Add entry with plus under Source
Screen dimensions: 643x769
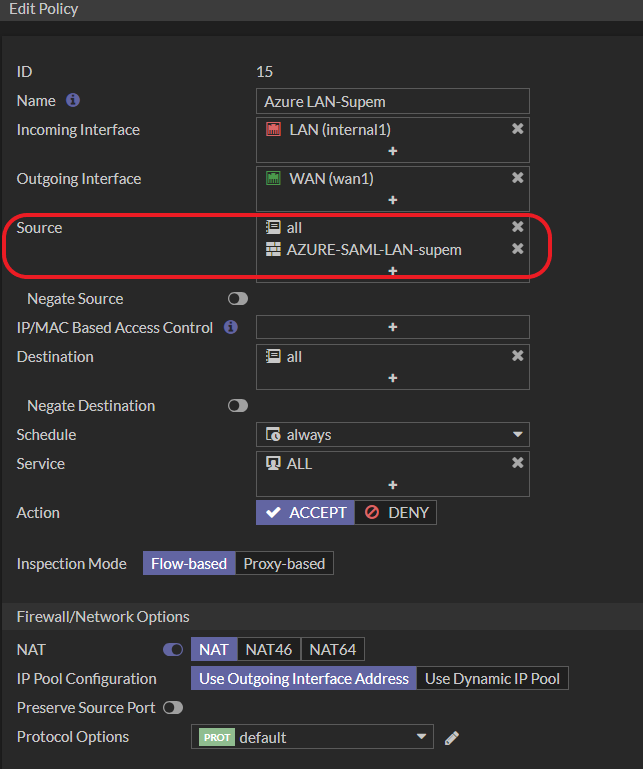[x=393, y=271]
